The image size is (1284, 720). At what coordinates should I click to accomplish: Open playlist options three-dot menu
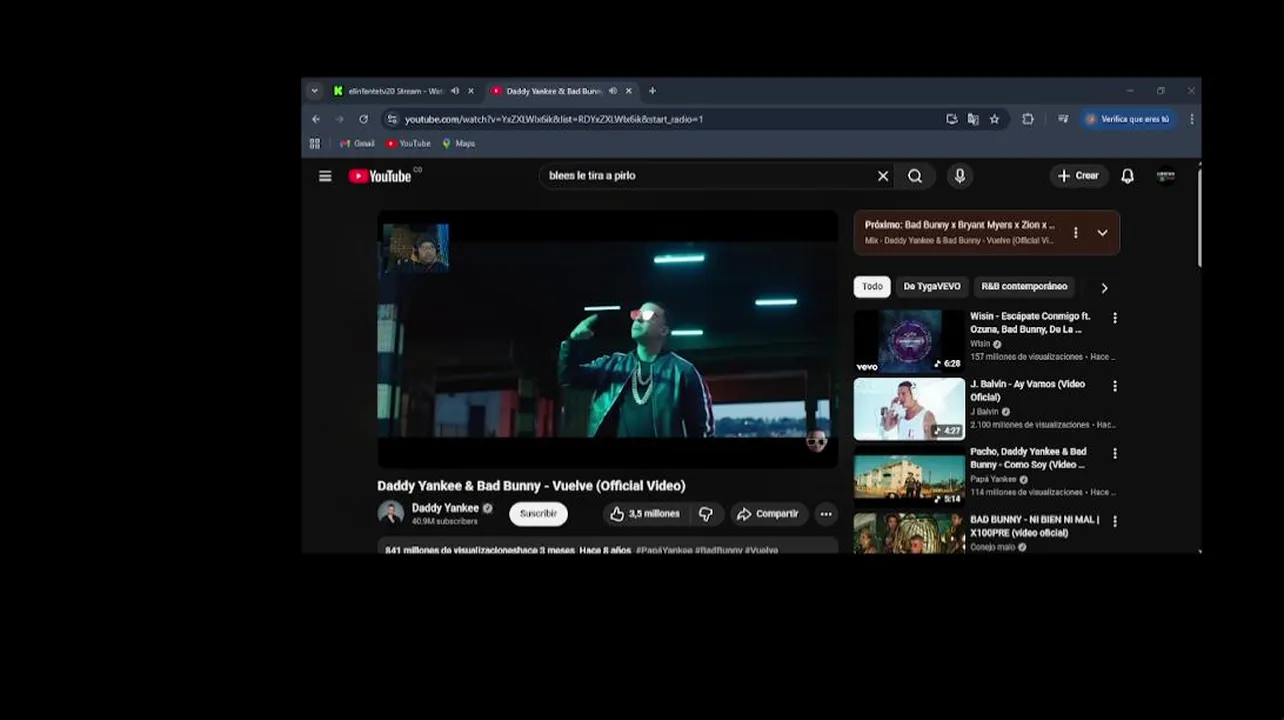(1075, 233)
